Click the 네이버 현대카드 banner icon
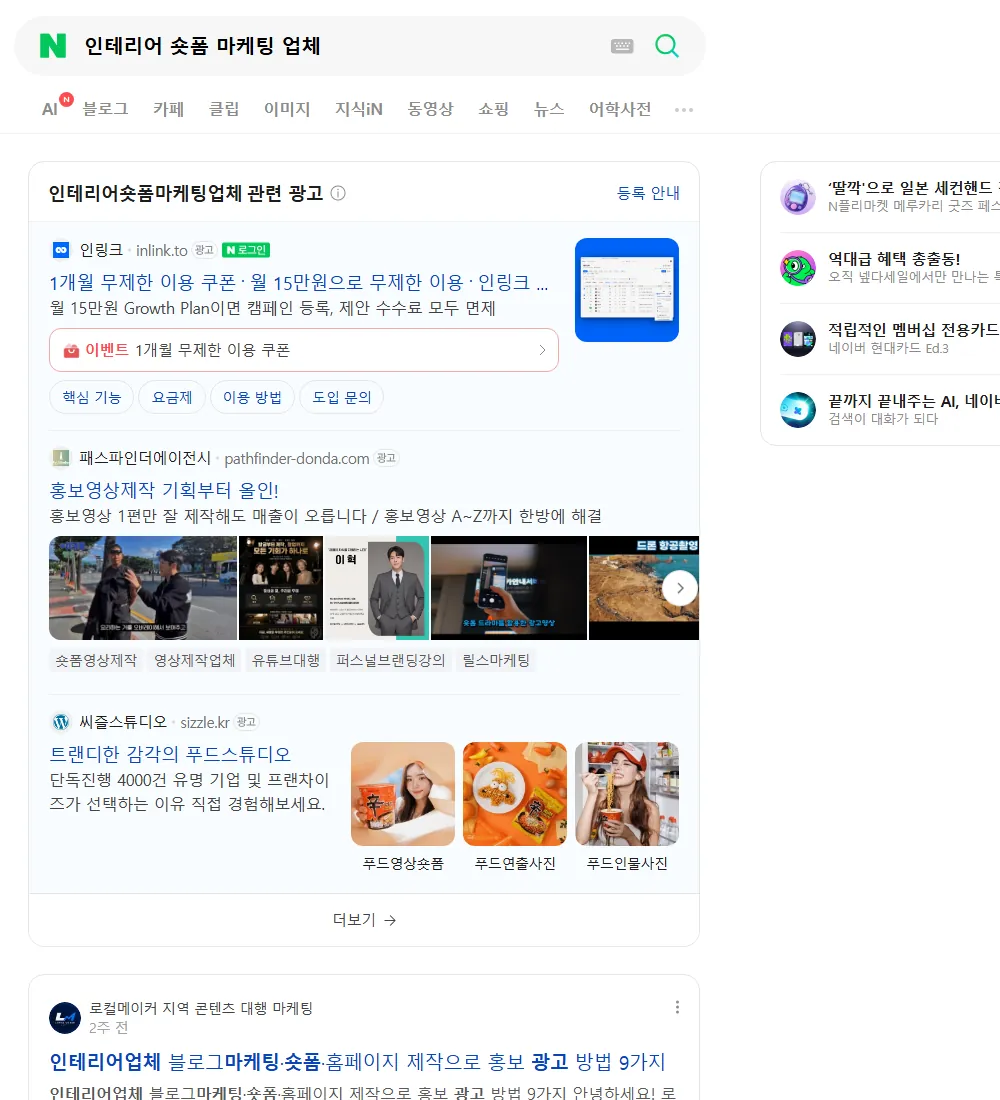The image size is (1000, 1100). tap(798, 339)
